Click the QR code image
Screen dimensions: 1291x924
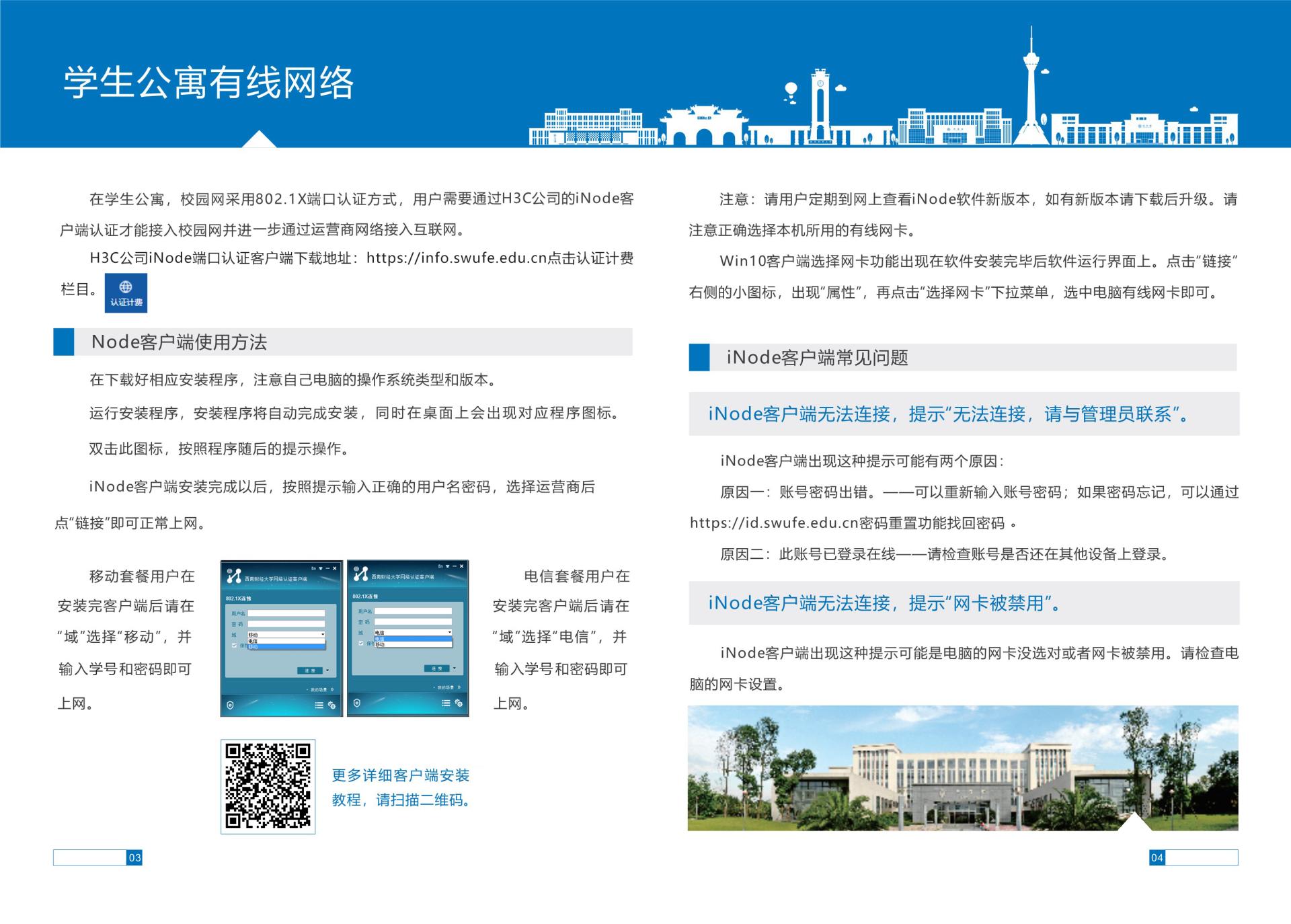pyautogui.click(x=268, y=786)
